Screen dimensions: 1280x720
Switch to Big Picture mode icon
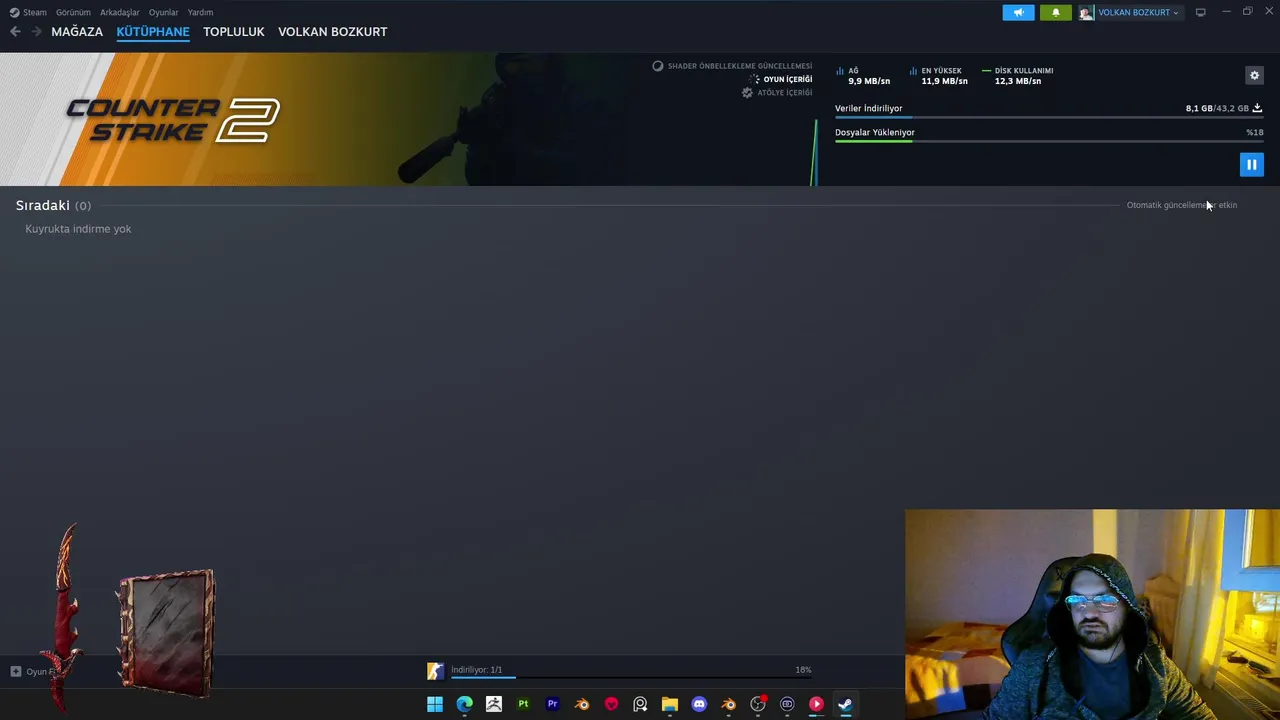1200,12
